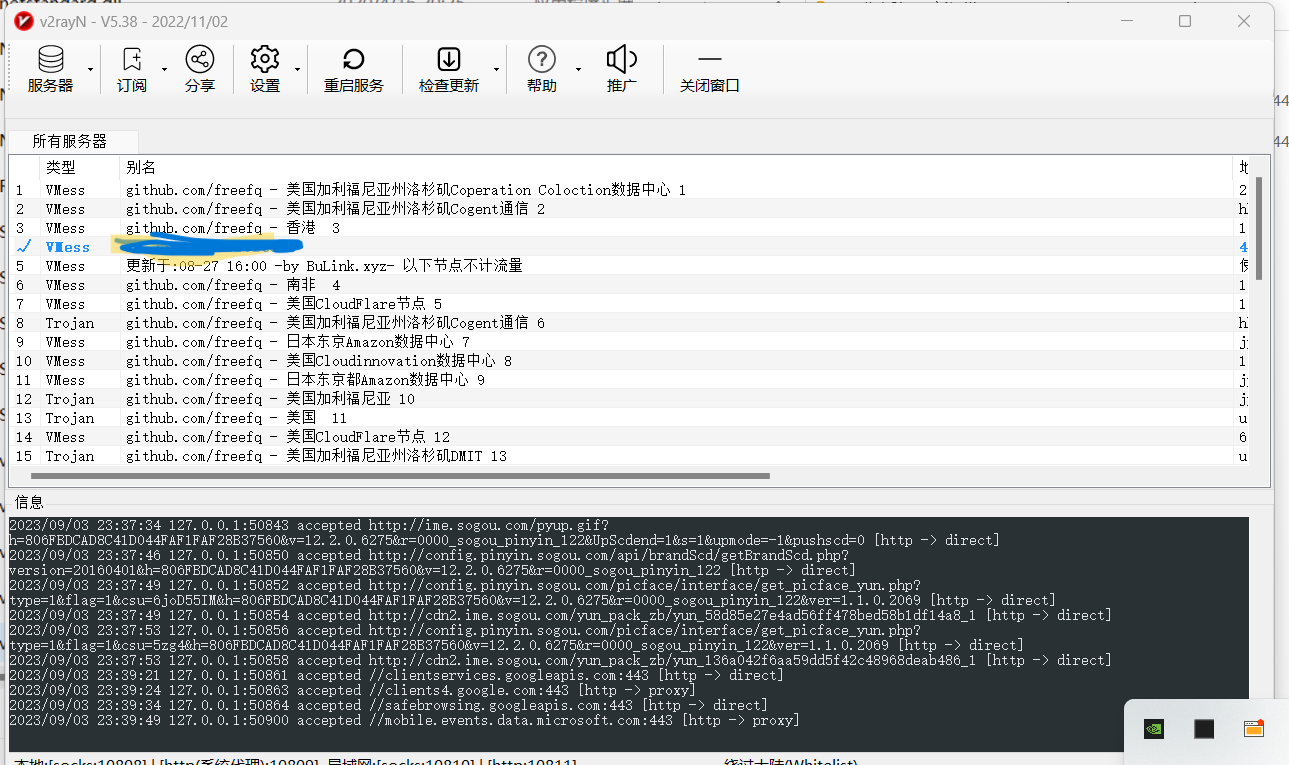Click the orange window tray icon
Screen dimensions: 1289x765
coord(1254,729)
